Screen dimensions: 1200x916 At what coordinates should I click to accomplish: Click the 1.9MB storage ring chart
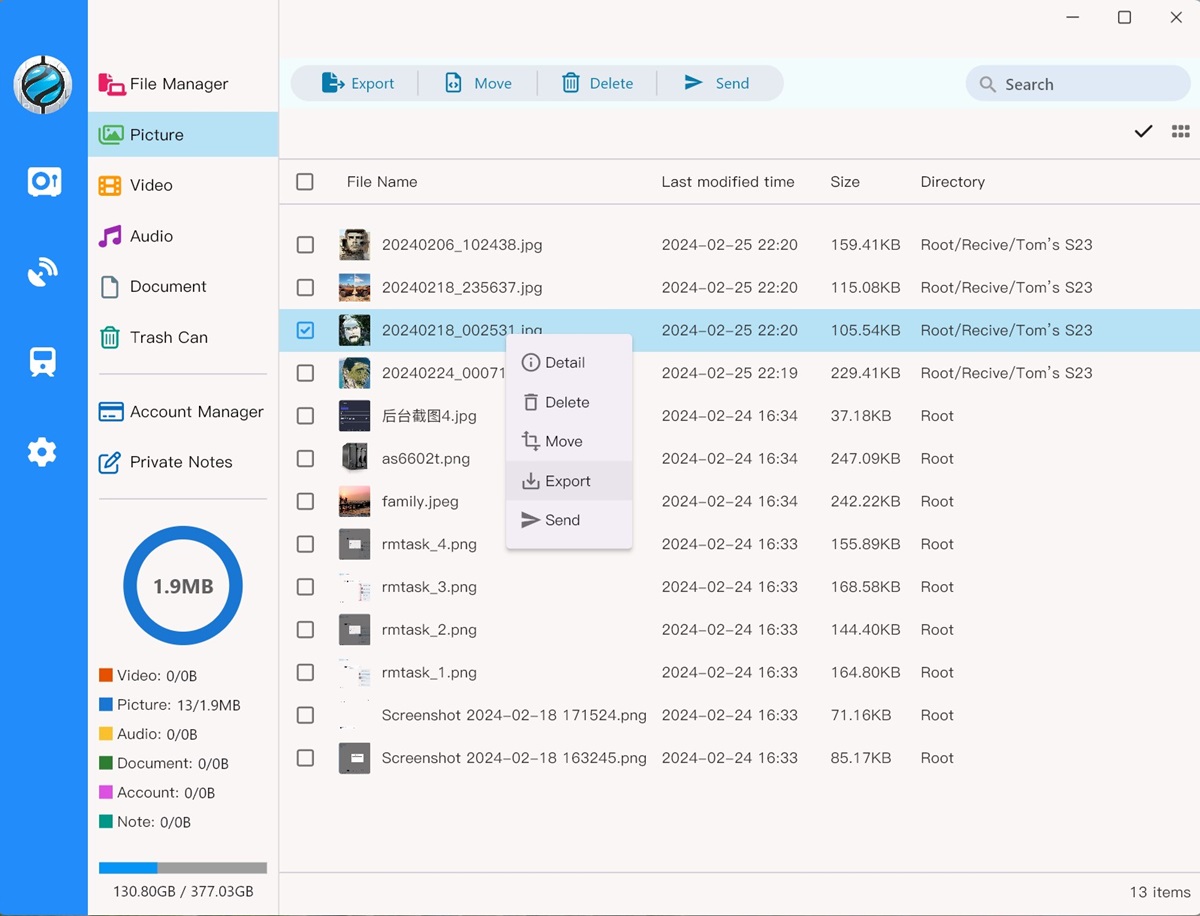183,586
